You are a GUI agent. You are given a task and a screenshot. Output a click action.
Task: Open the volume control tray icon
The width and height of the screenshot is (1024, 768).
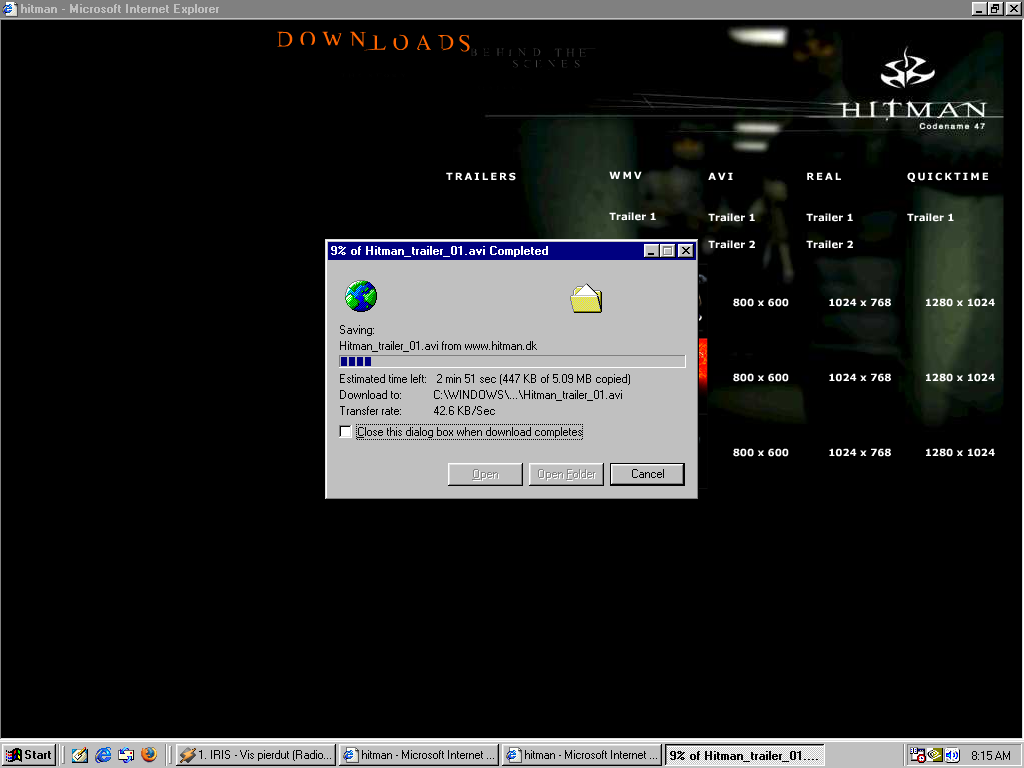[952, 755]
